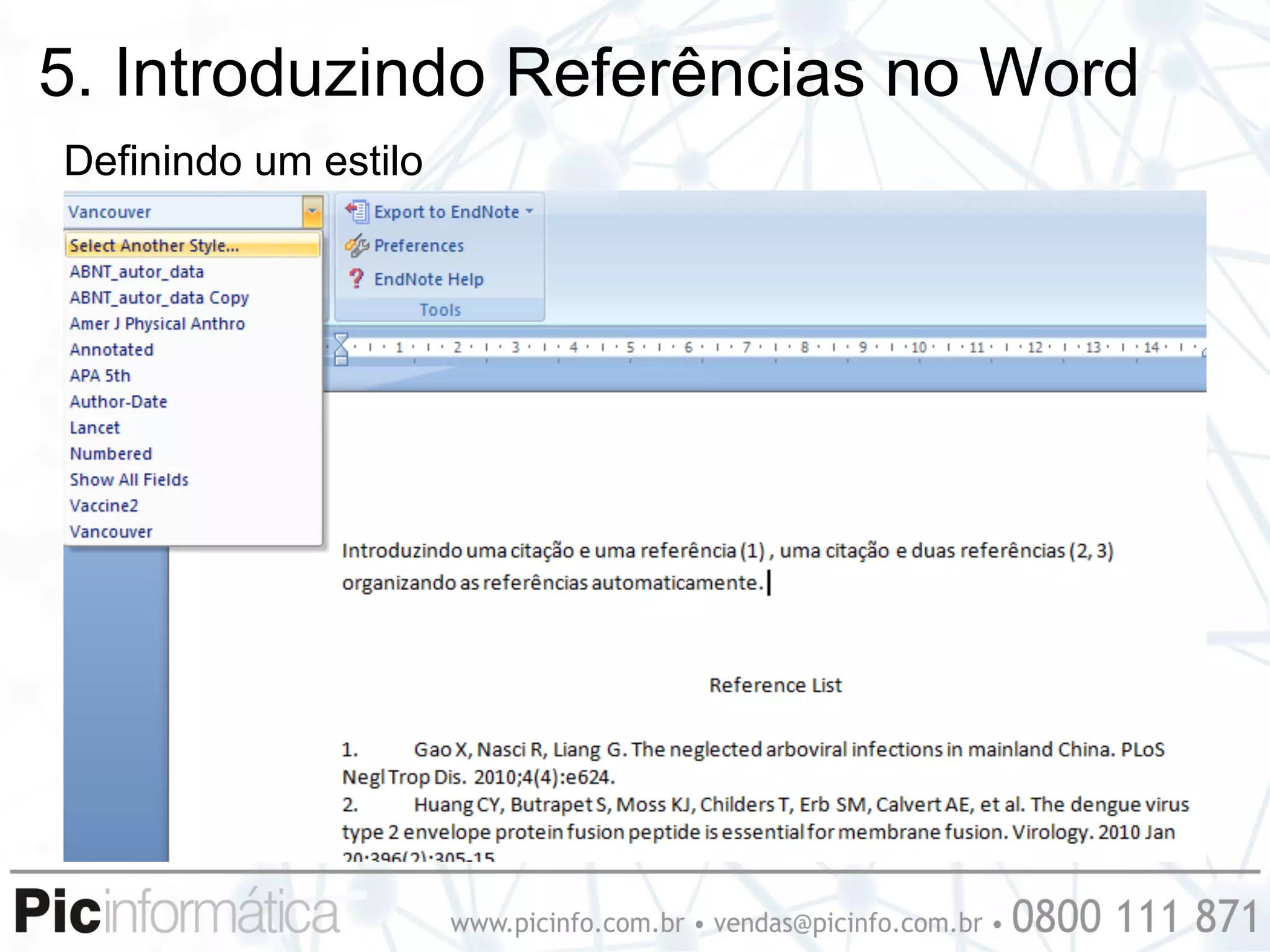Click the ruler indent marker
The height and width of the screenshot is (952, 1270).
click(341, 349)
